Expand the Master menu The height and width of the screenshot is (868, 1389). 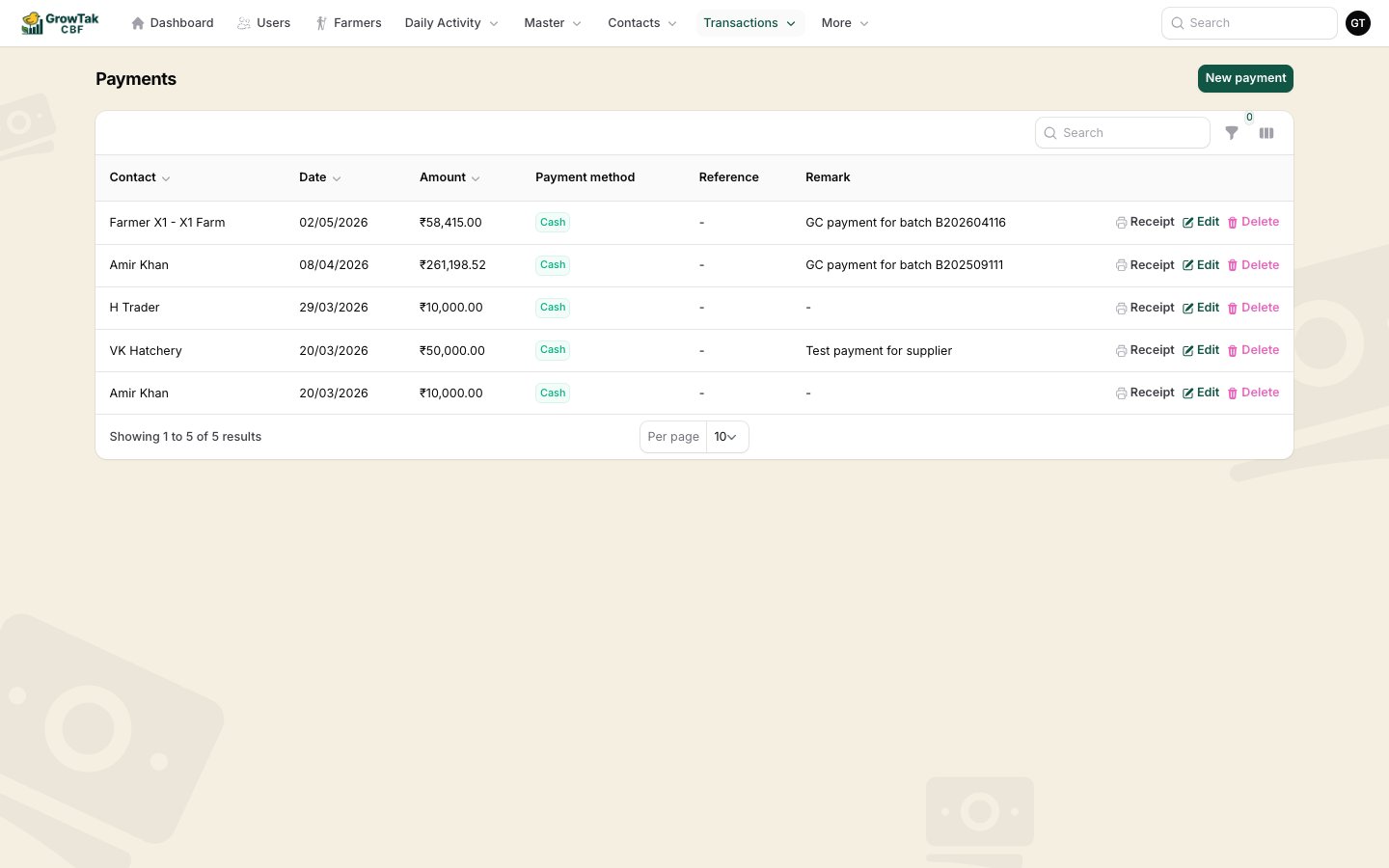[x=553, y=23]
